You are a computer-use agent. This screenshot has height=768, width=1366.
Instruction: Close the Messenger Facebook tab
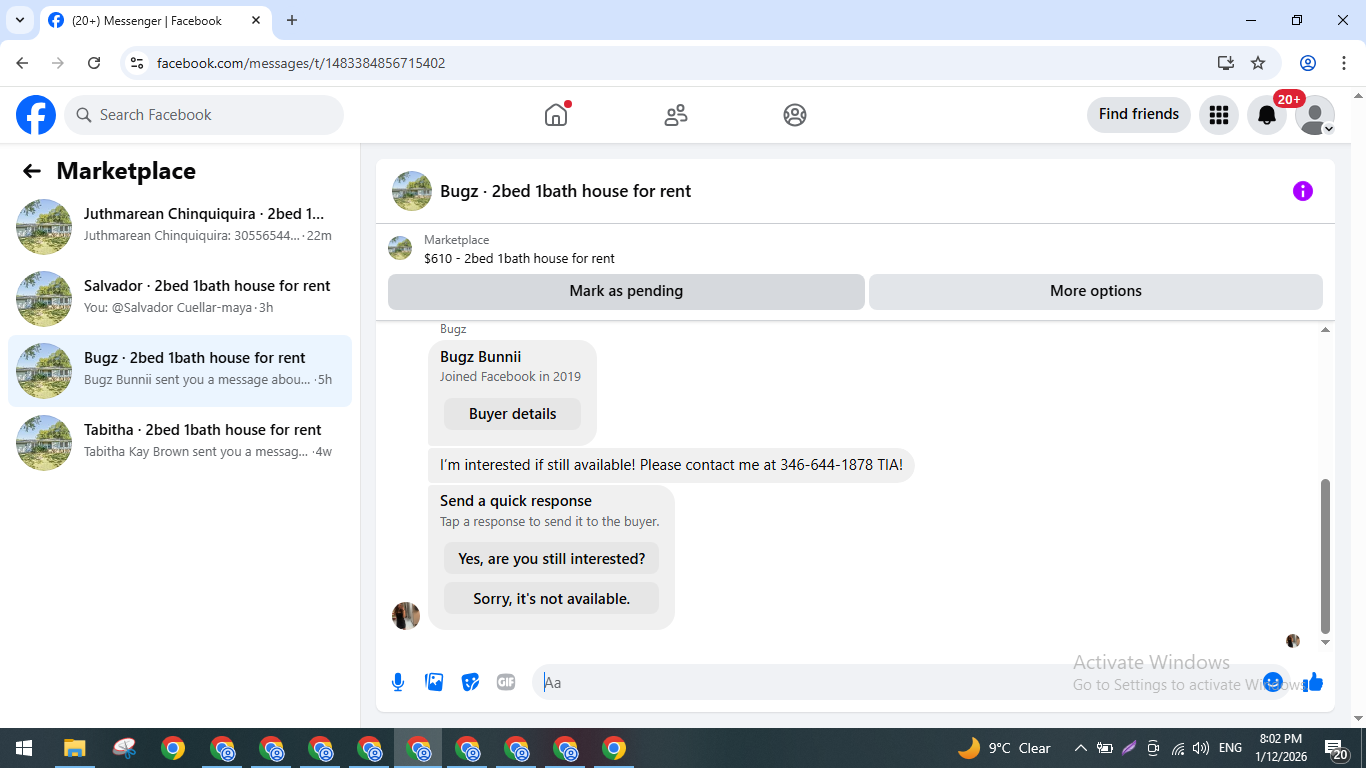(256, 20)
